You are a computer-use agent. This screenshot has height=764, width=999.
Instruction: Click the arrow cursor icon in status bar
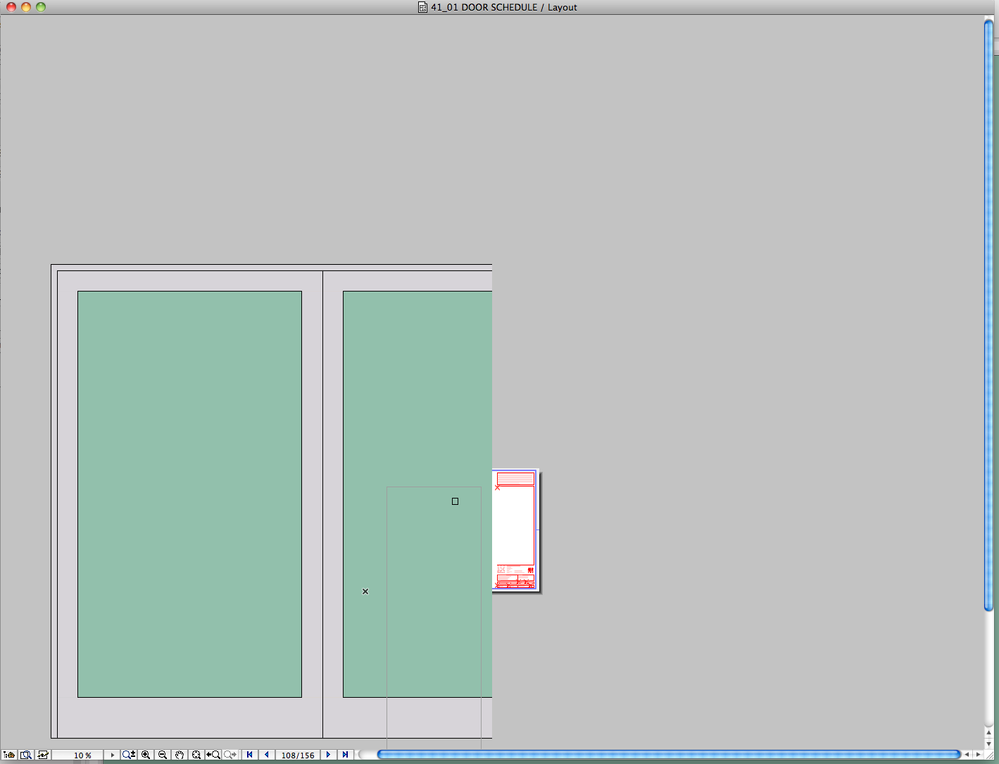pos(43,755)
